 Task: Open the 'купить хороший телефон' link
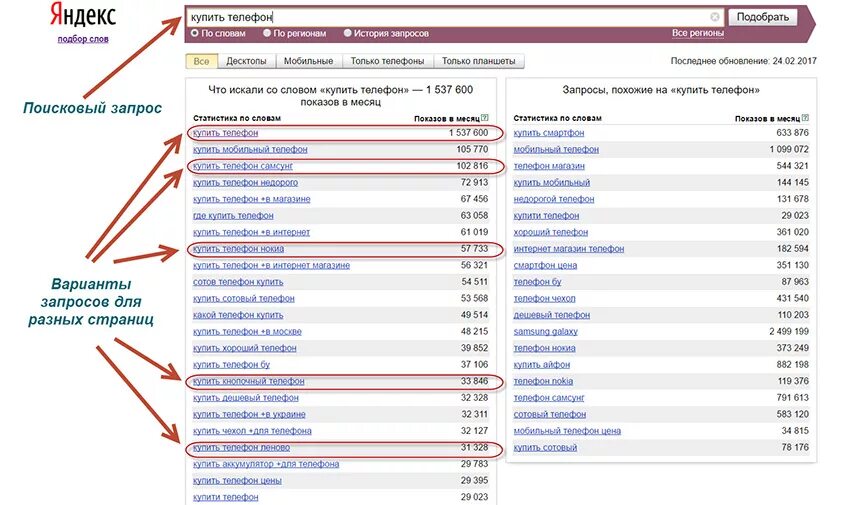[x=245, y=348]
